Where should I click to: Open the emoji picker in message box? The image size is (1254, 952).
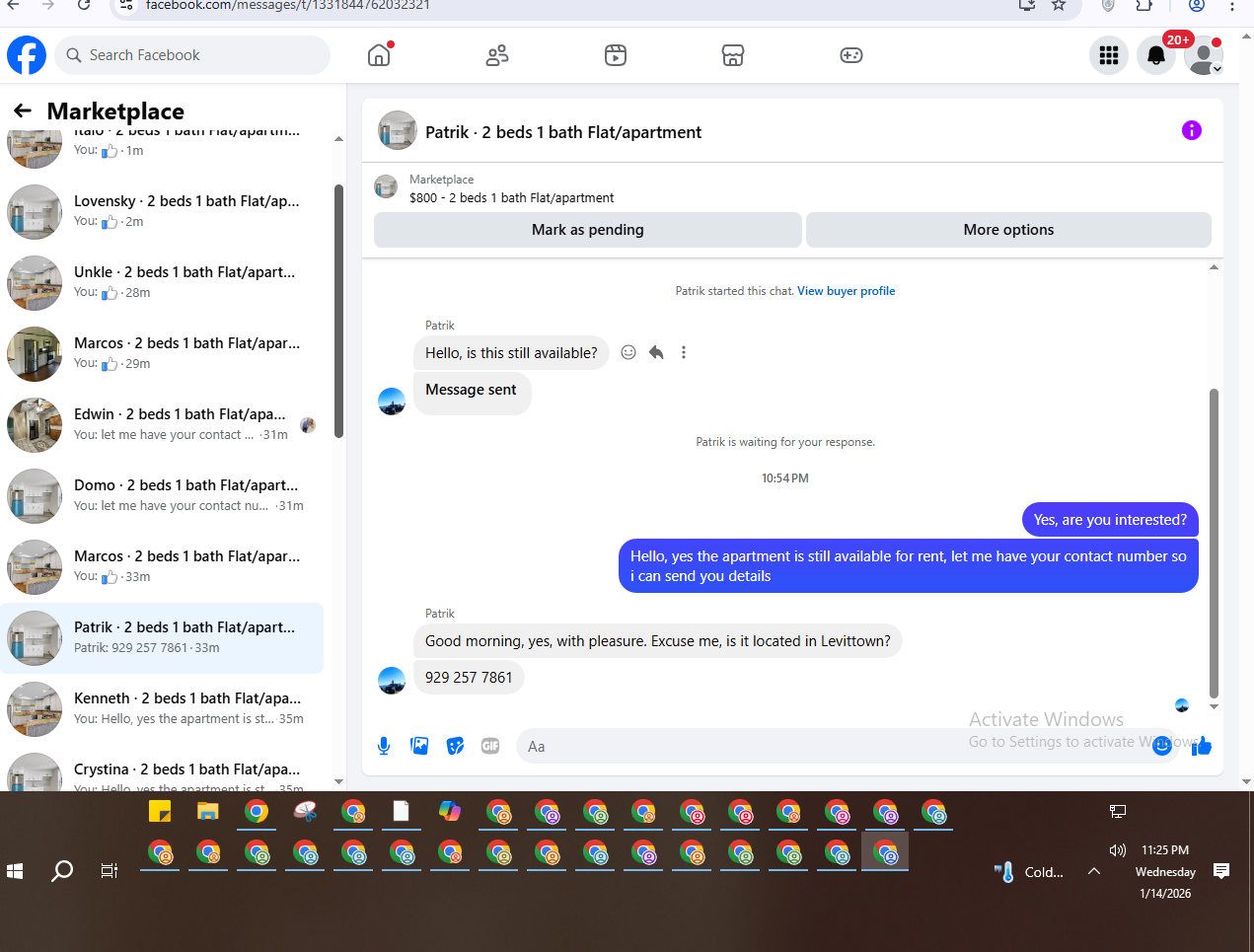pyautogui.click(x=1162, y=746)
